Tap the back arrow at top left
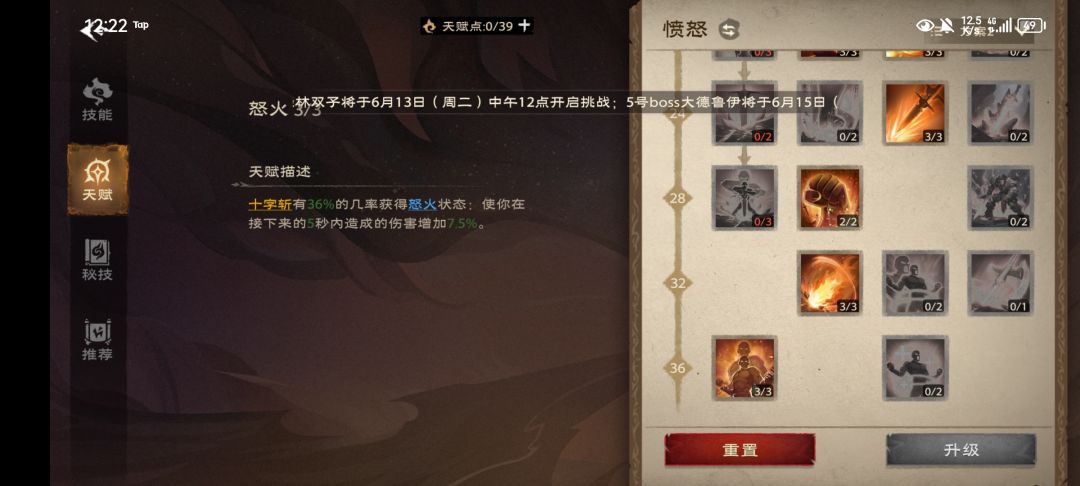The width and height of the screenshot is (1080, 486). pos(90,29)
